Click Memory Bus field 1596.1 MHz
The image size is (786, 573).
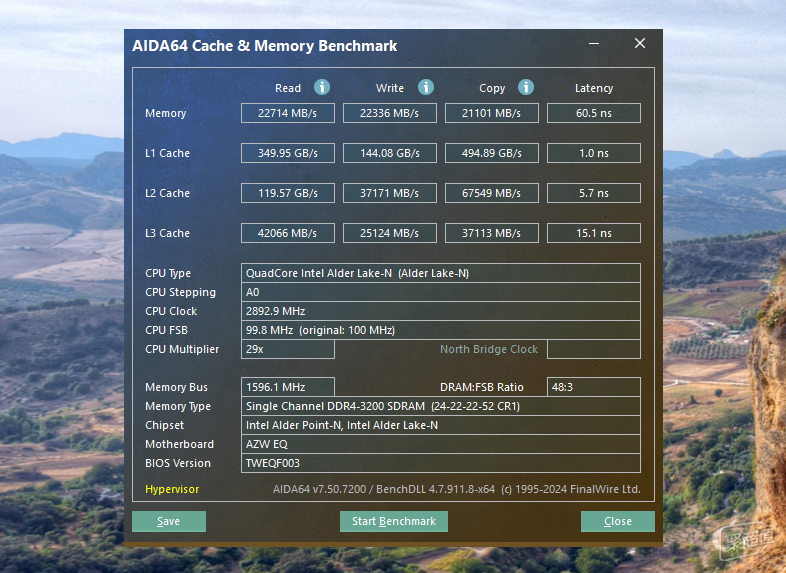coord(288,387)
